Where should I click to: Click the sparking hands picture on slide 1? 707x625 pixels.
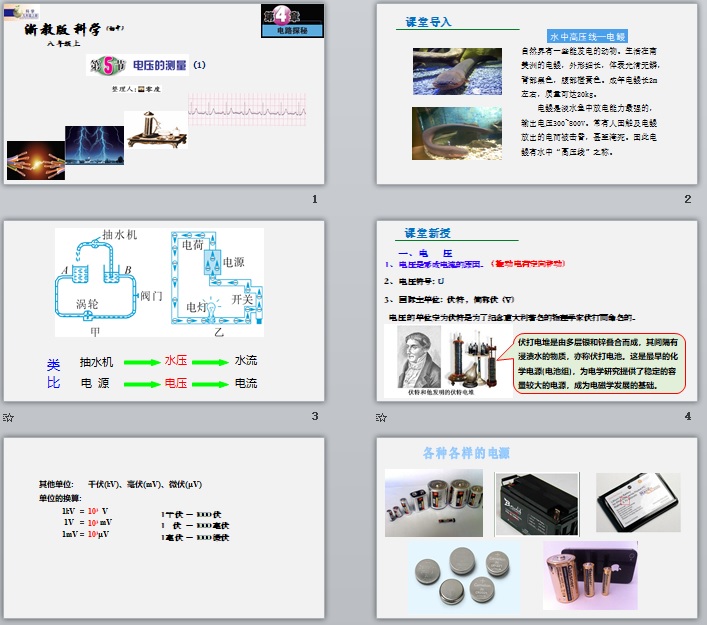36,160
